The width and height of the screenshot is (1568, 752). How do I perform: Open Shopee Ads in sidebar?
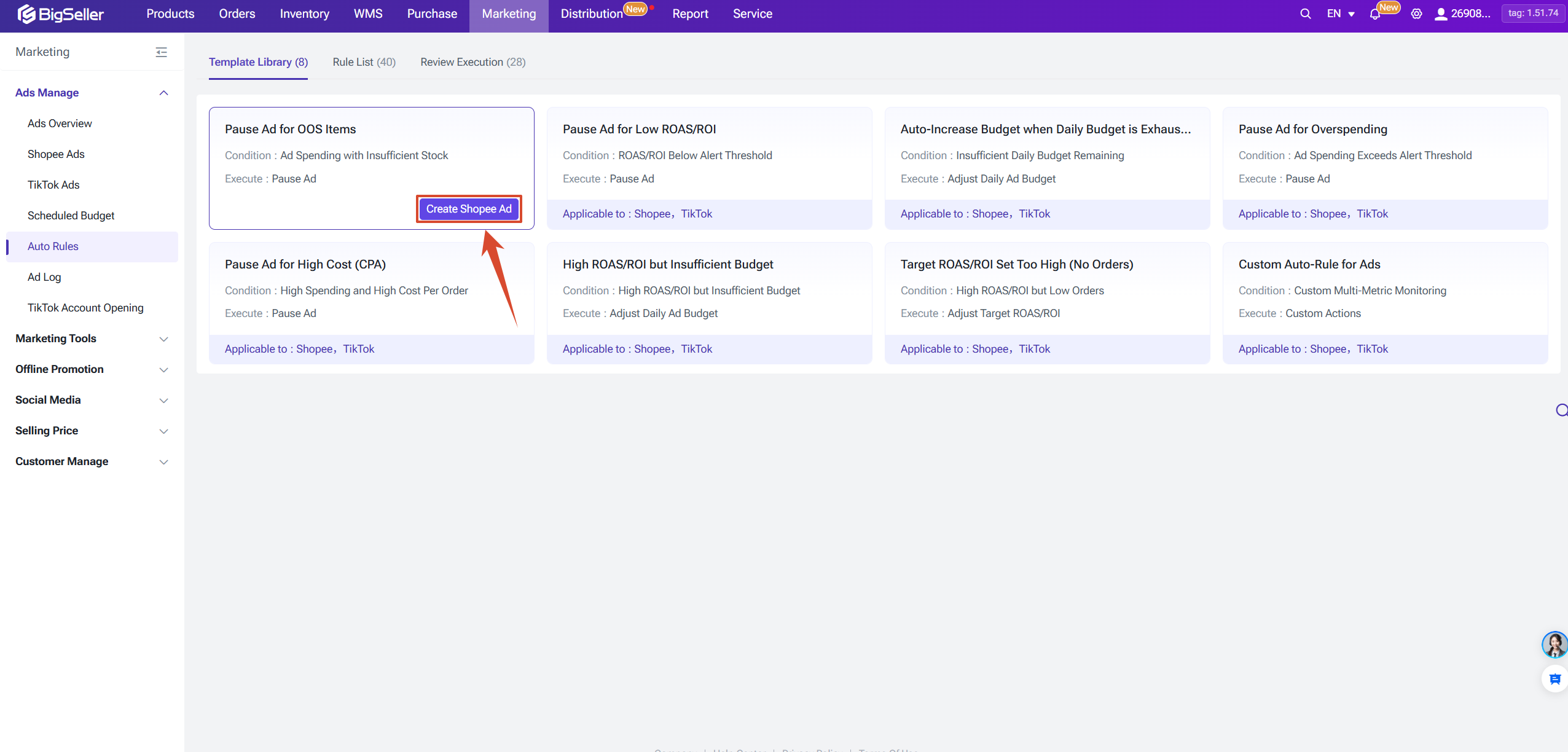(56, 154)
